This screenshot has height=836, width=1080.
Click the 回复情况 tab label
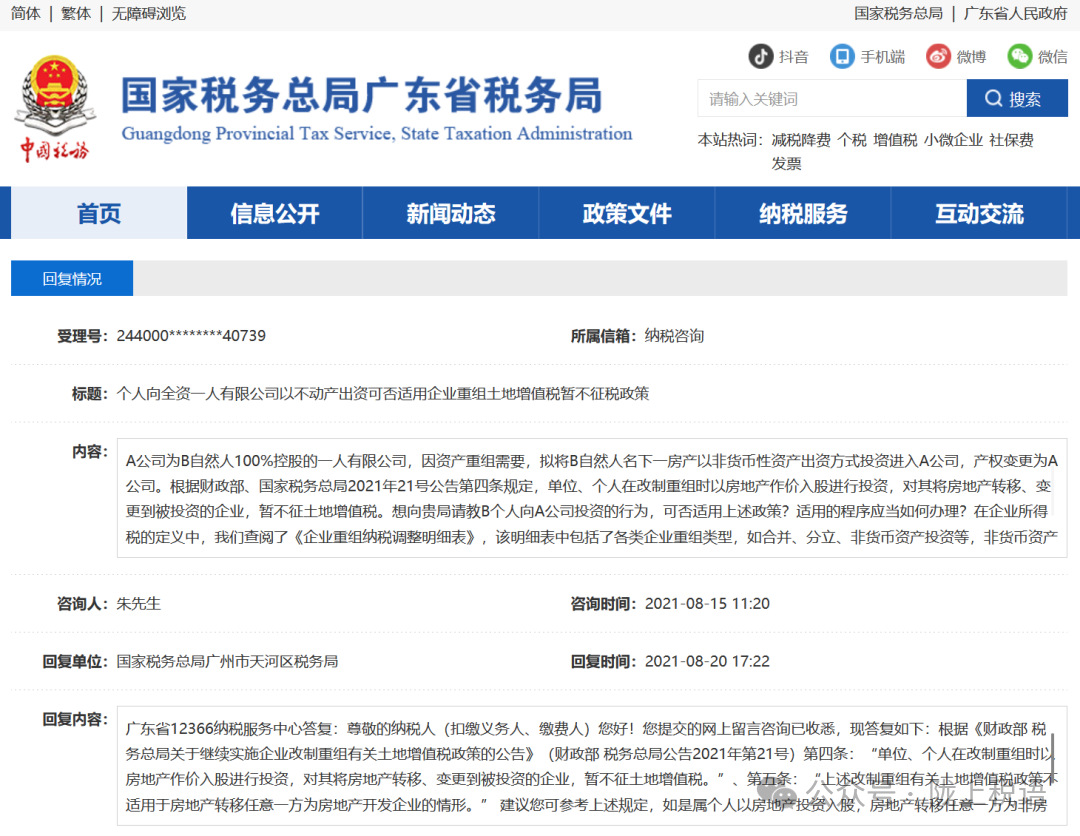(x=71, y=278)
